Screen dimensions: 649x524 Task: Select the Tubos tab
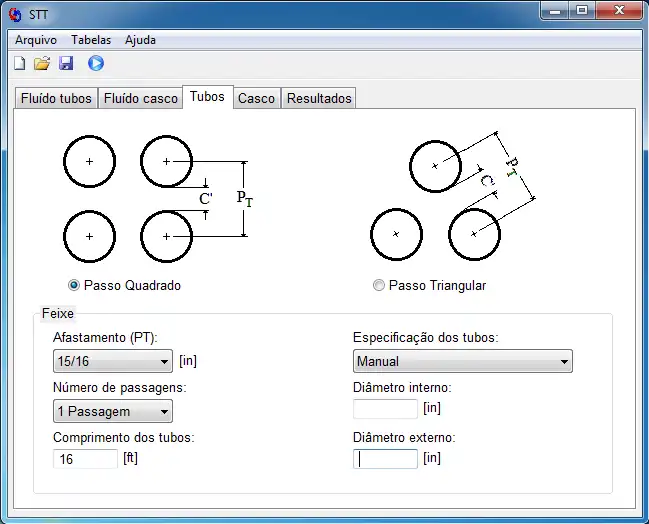(x=207, y=97)
